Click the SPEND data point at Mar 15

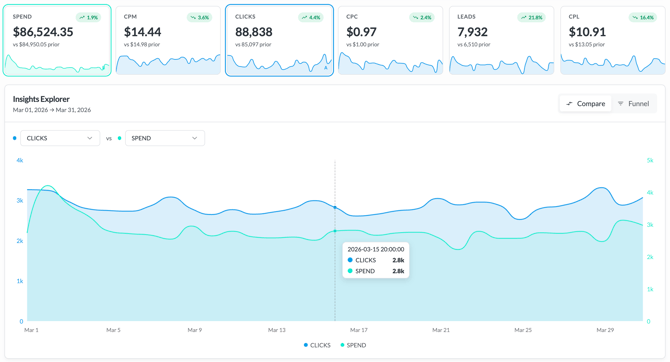[x=335, y=231]
